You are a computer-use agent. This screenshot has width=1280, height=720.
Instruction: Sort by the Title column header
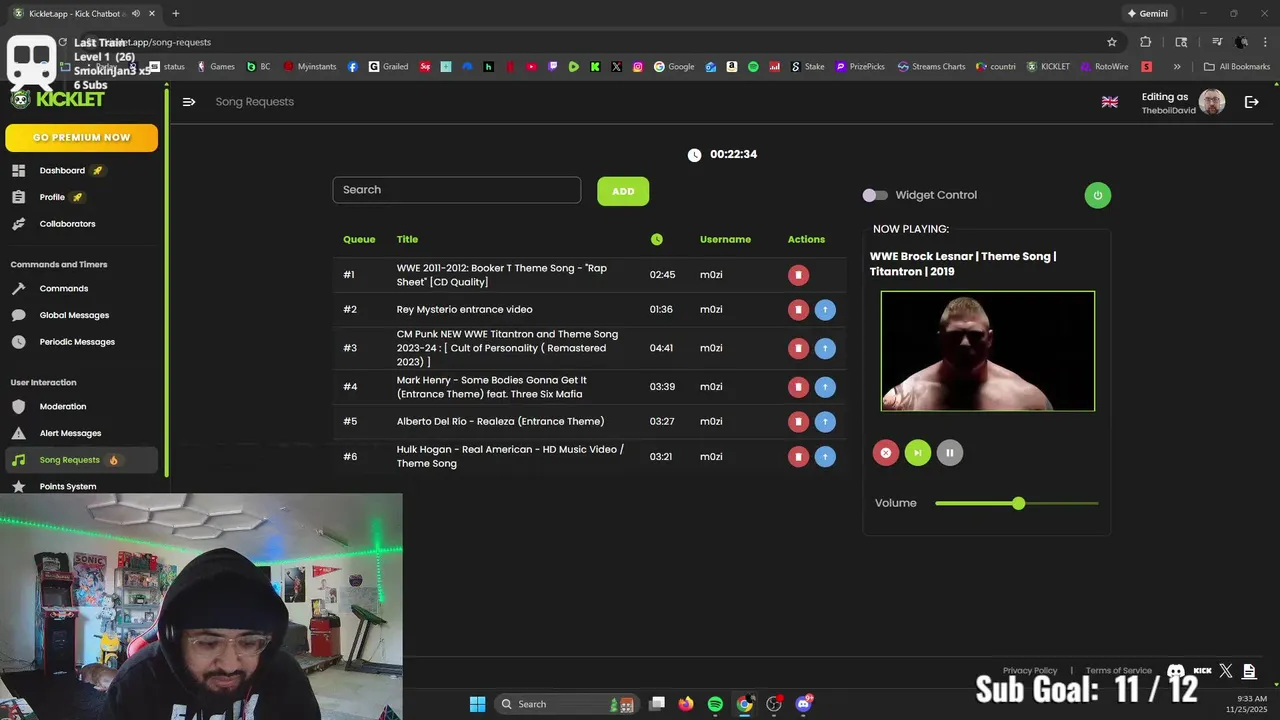pos(407,239)
